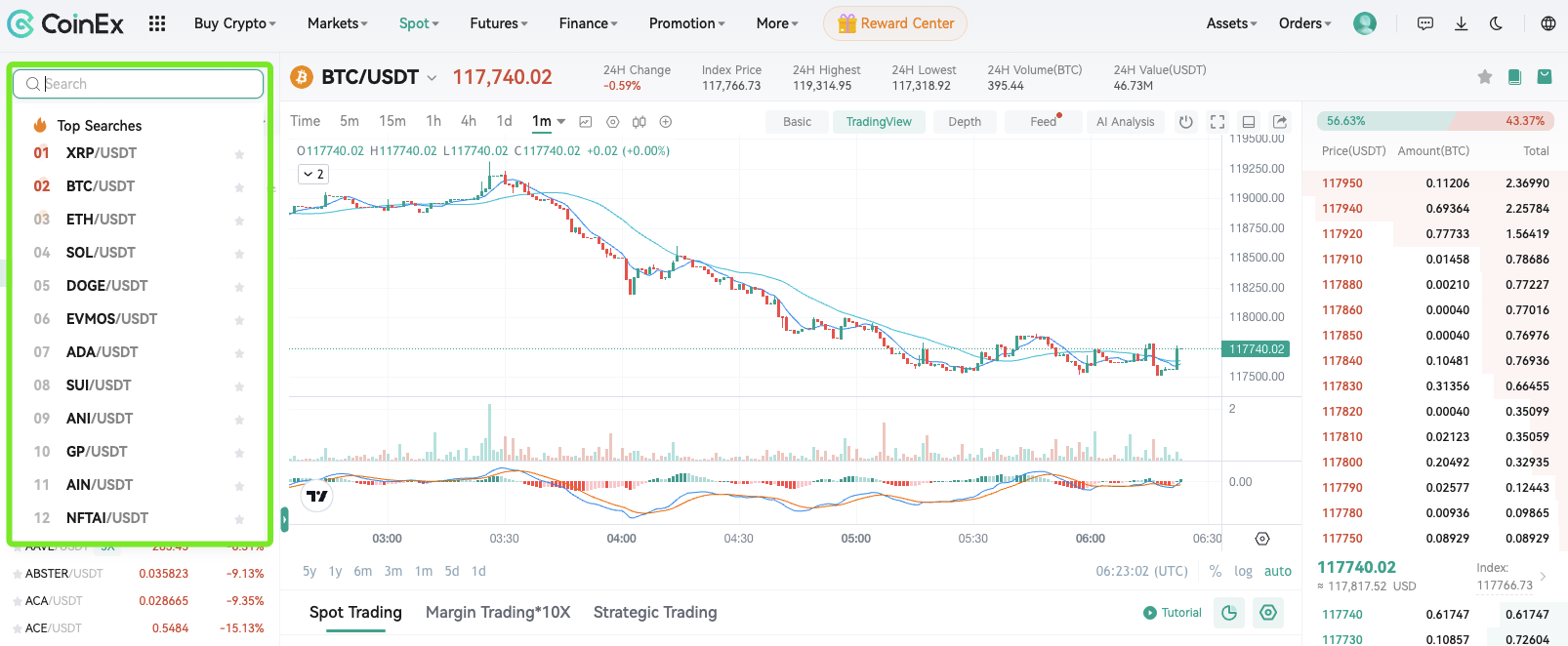Select the Spot Trading tab
1568x646 pixels.
point(355,613)
